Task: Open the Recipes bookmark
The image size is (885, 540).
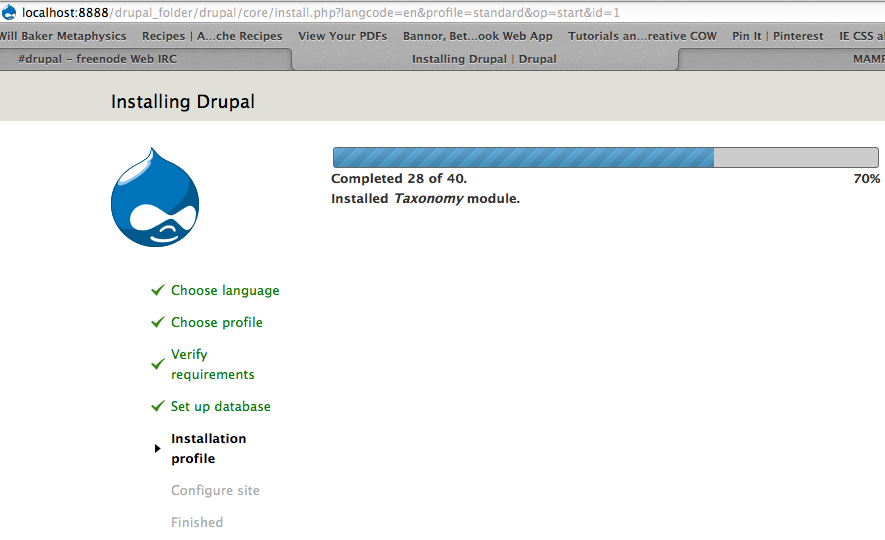Action: tap(212, 36)
